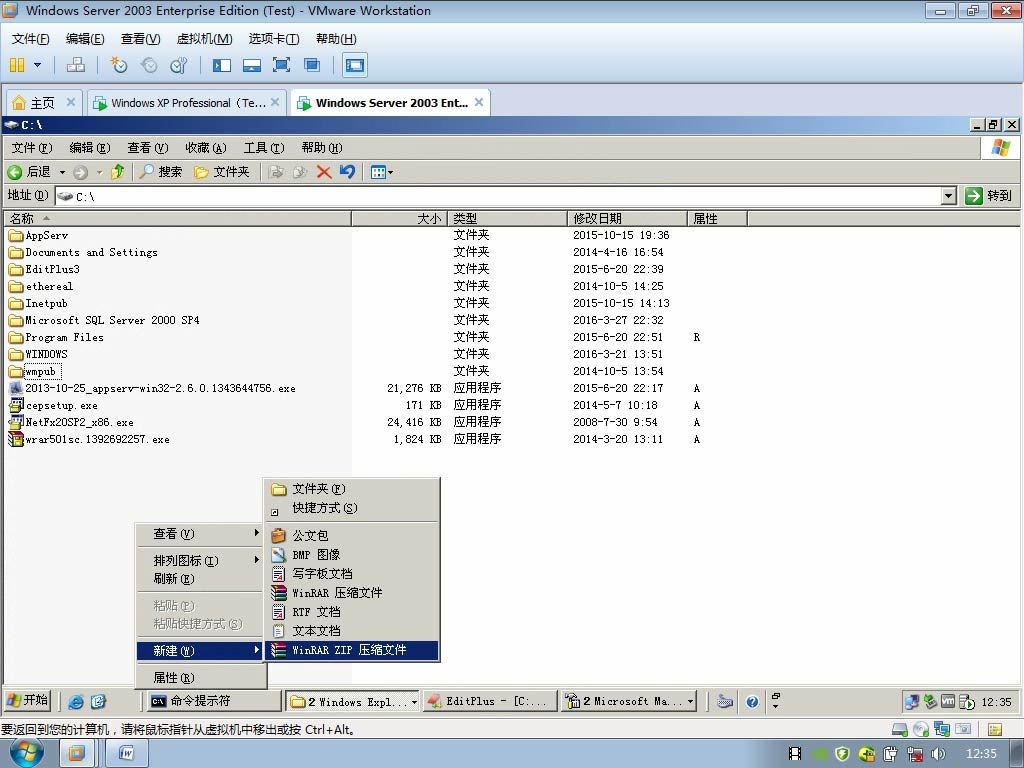Expand 排列图标(I) context submenu
1024x768 pixels.
(x=200, y=560)
